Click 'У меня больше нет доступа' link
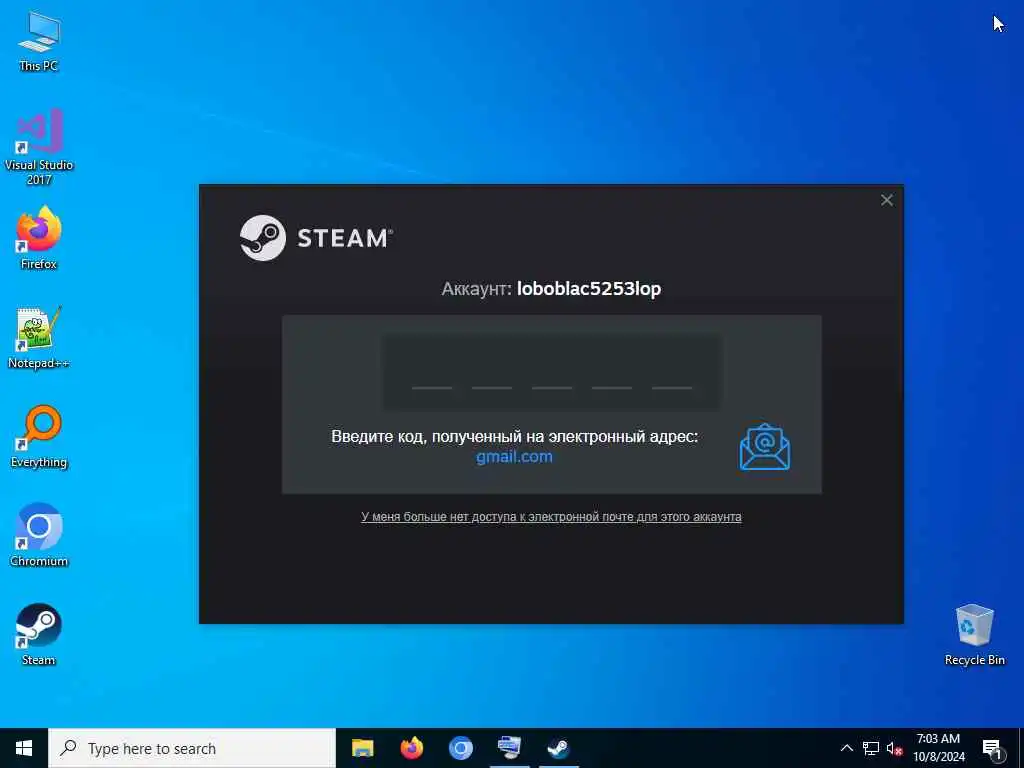The width and height of the screenshot is (1024, 768). [x=551, y=517]
